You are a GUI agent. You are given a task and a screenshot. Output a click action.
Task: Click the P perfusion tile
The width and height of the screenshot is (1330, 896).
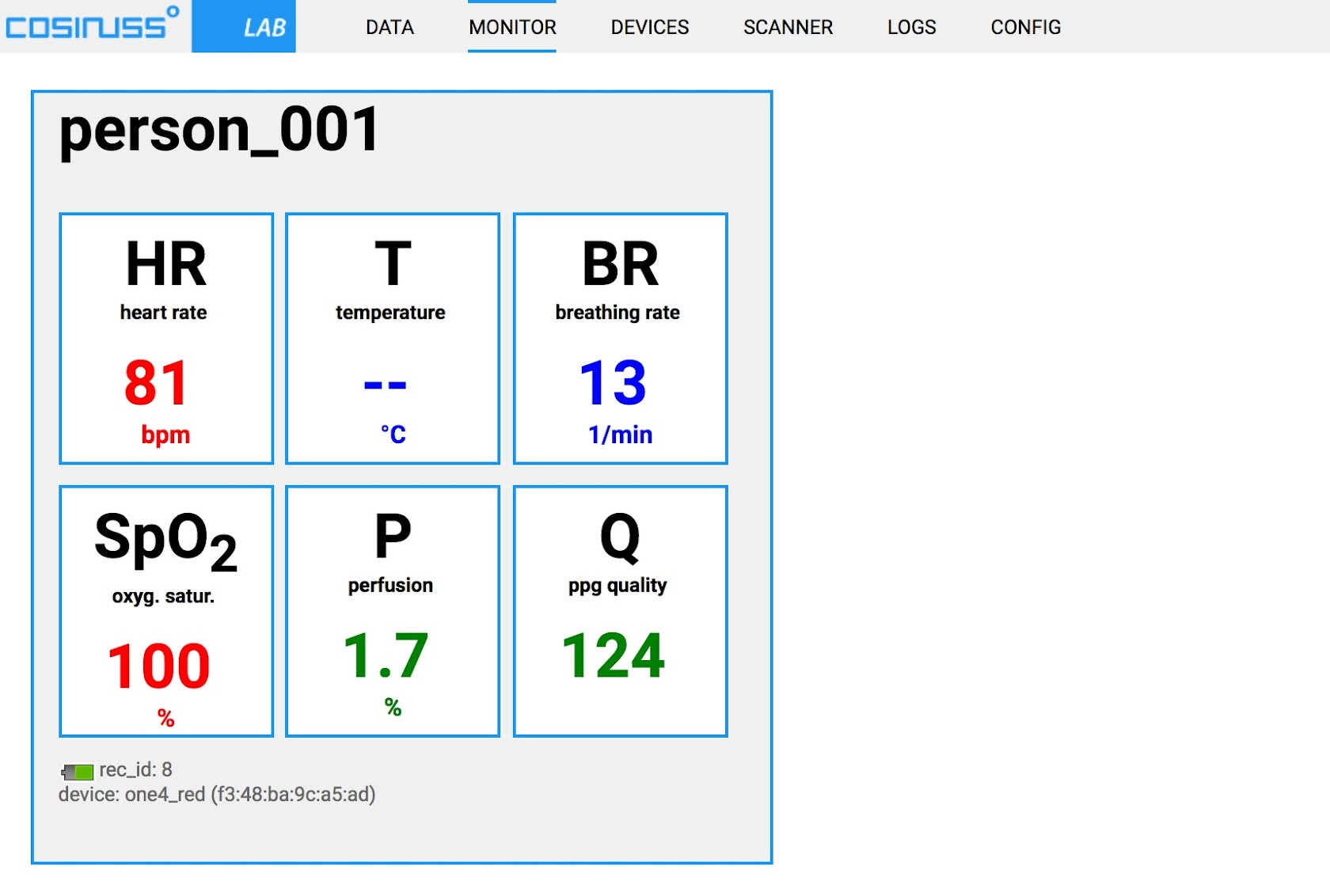click(393, 611)
